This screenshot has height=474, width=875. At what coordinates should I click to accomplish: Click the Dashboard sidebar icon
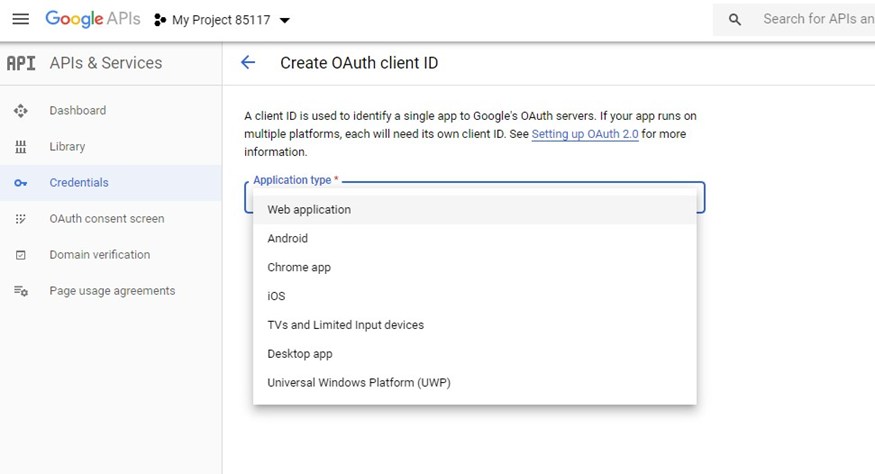click(21, 111)
